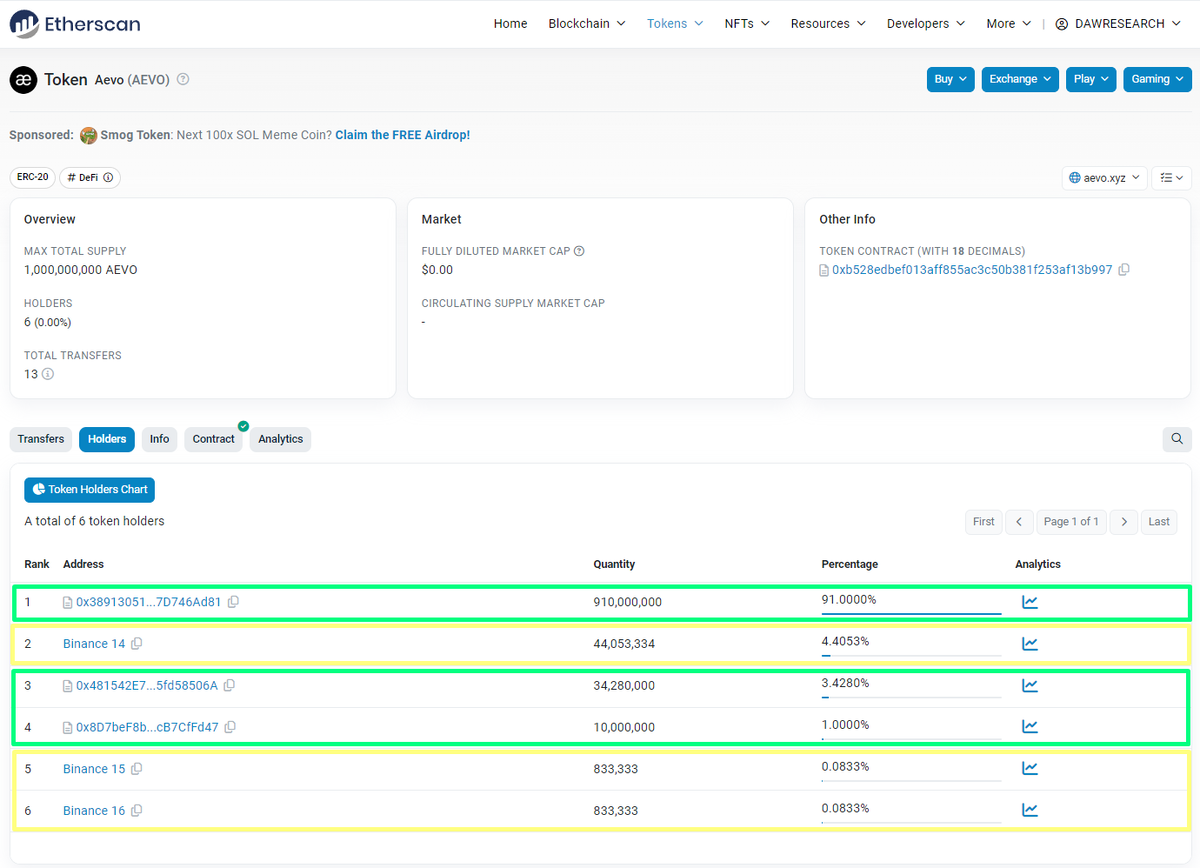Expand the Play dropdown
Screen dimensions: 1200x868
tap(1091, 79)
